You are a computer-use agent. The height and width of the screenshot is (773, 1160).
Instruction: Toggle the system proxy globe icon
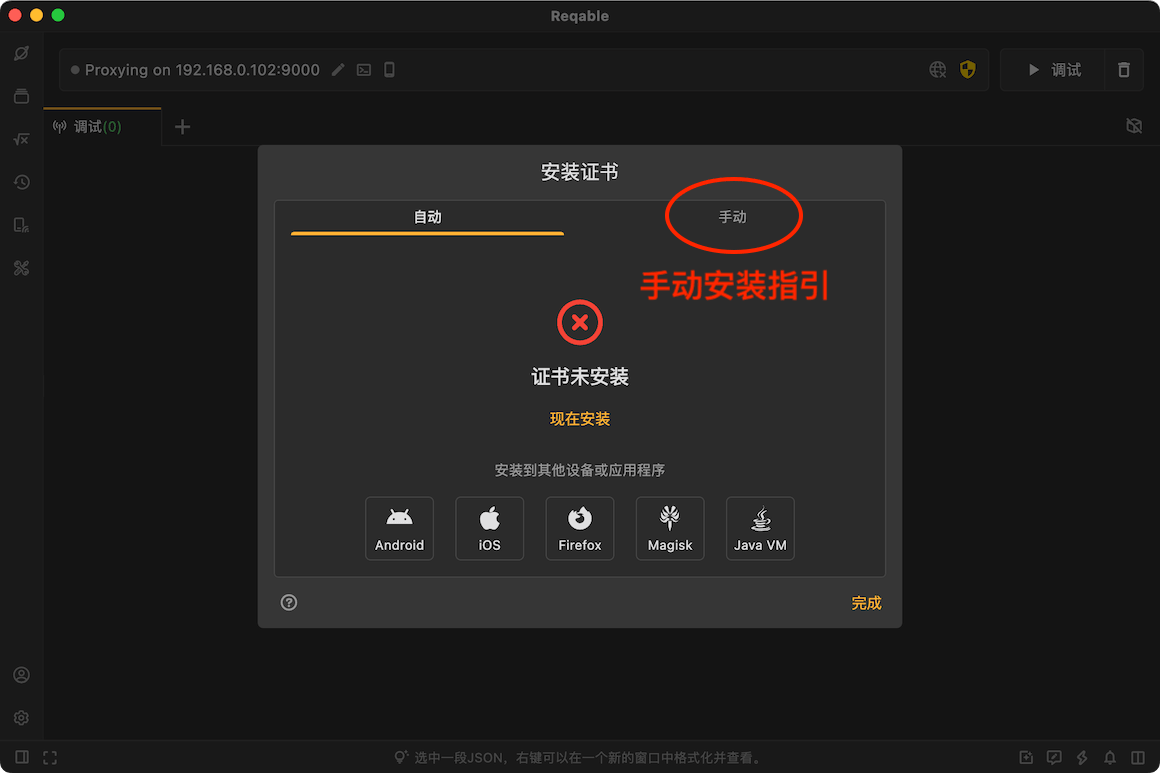937,70
